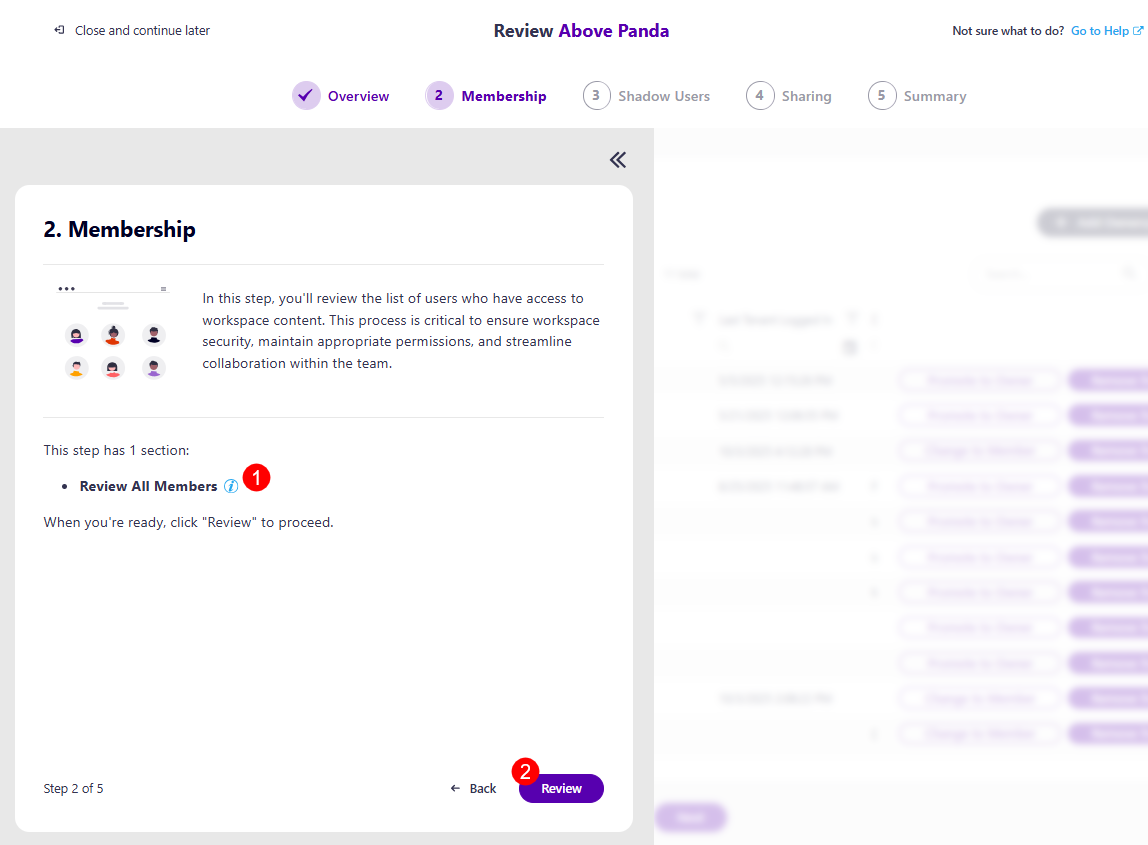Select the checkmark icon on the Overview step
This screenshot has height=845, width=1148.
pos(305,95)
